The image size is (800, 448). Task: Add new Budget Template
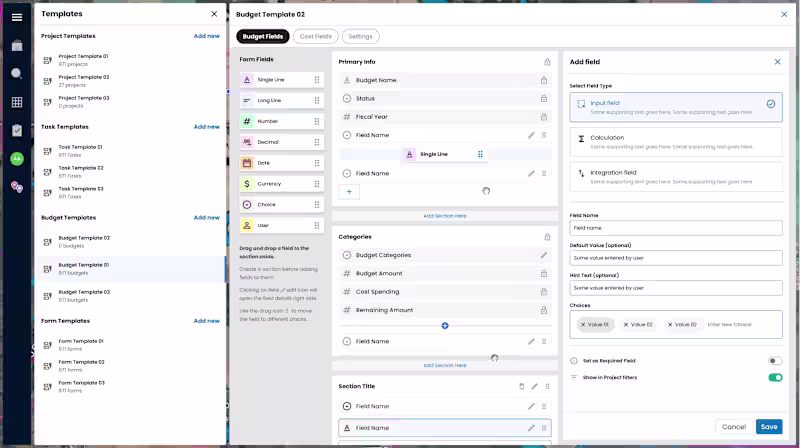point(207,217)
